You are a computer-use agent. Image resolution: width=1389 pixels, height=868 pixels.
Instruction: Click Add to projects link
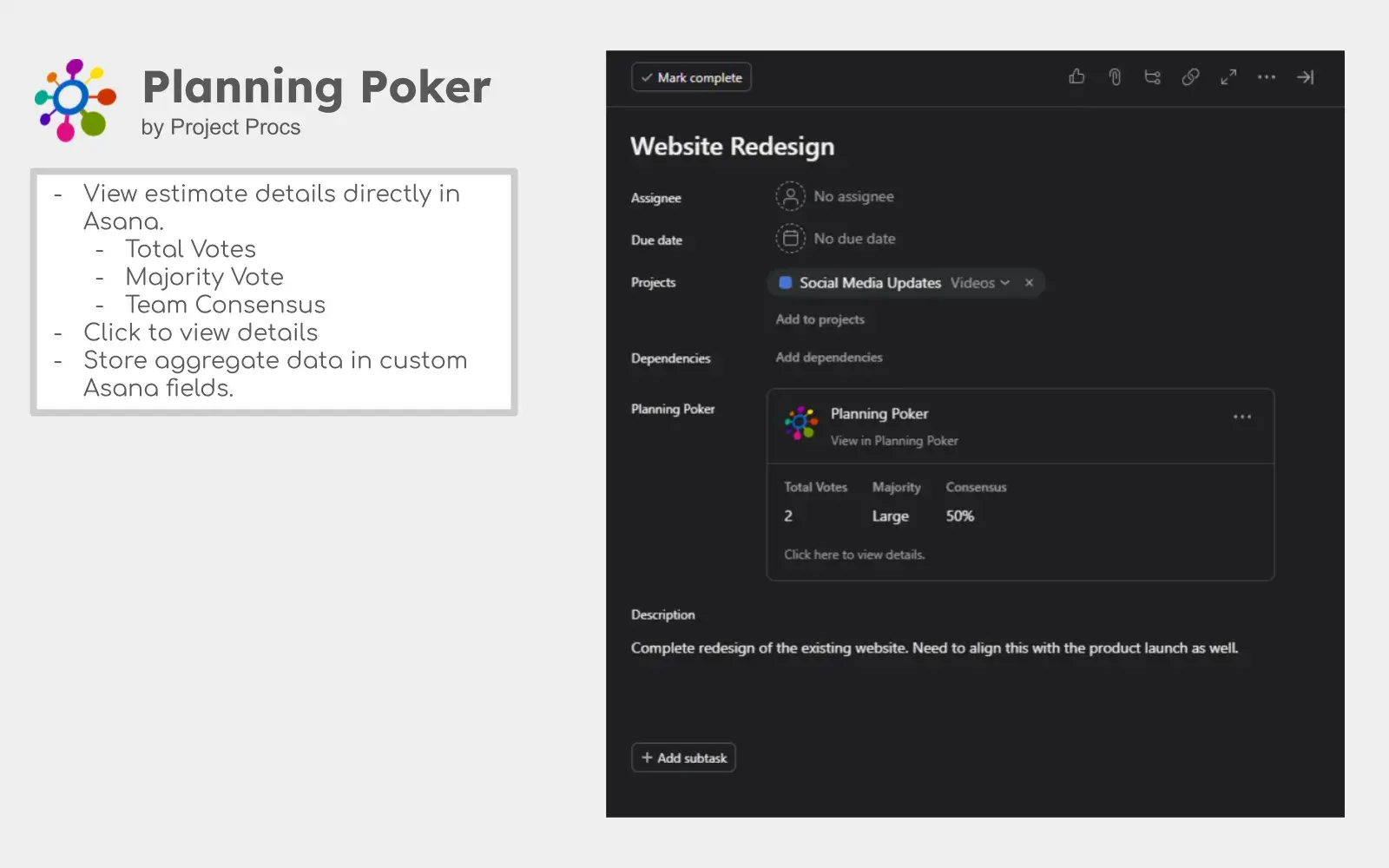click(x=820, y=319)
